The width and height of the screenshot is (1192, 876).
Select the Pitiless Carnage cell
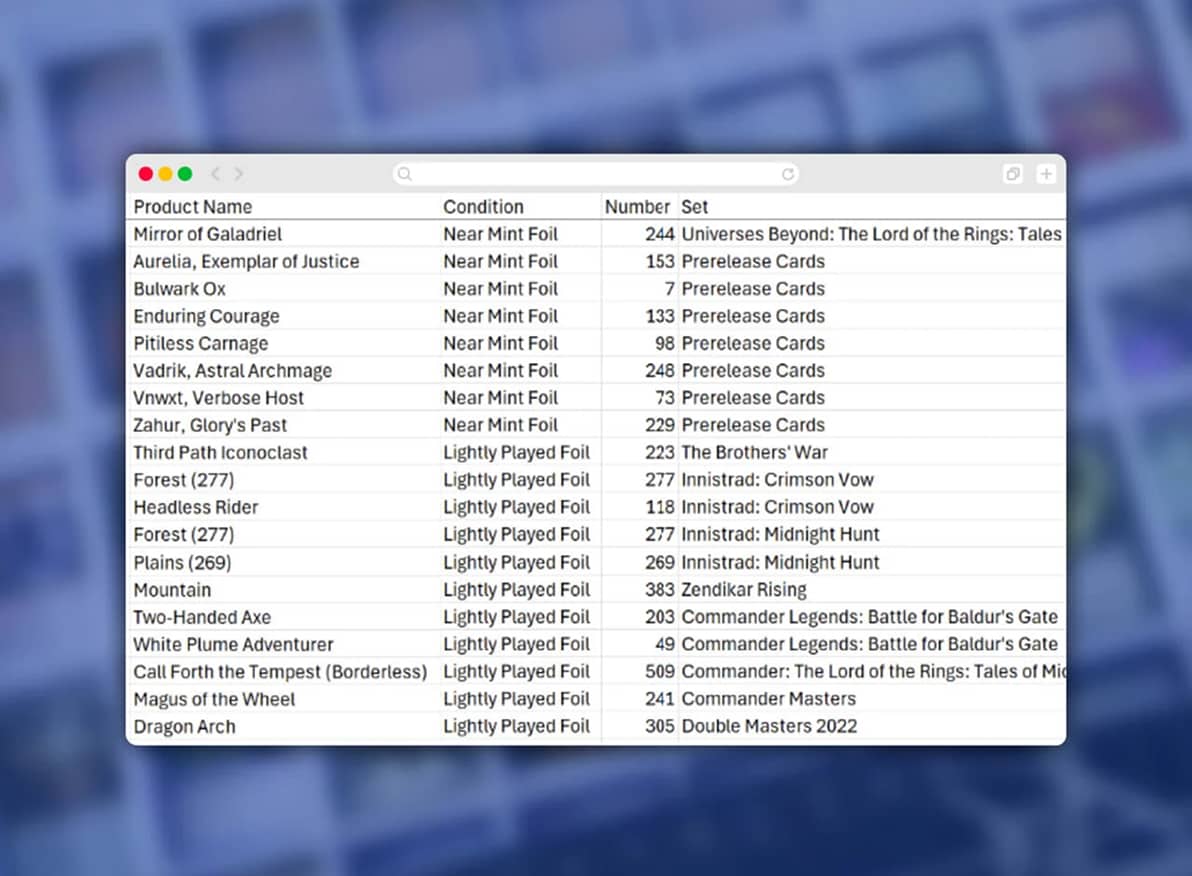pos(201,344)
